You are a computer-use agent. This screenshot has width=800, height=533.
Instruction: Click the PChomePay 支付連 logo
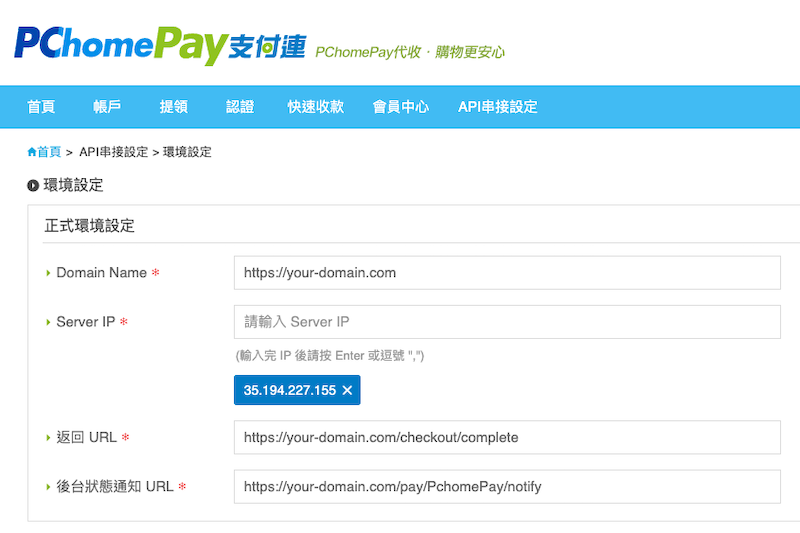point(160,45)
